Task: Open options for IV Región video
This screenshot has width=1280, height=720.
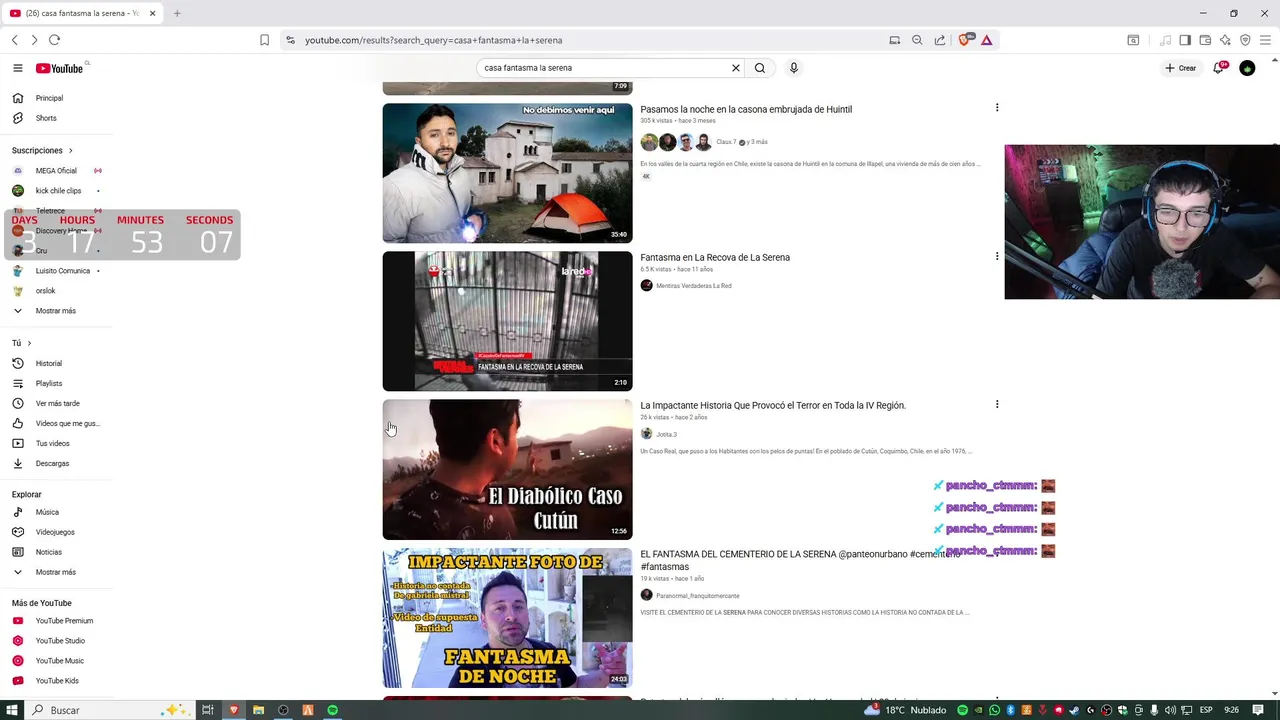Action: (997, 404)
